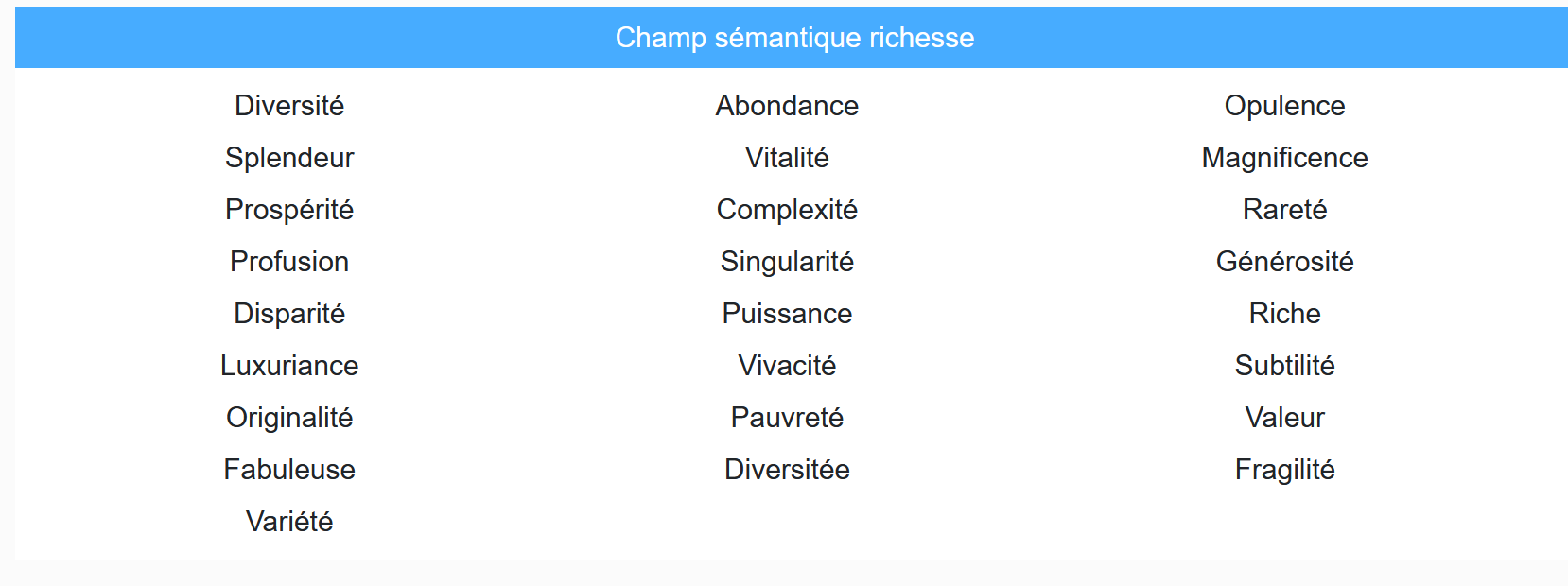Click the Prospérité link
Image resolution: width=1568 pixels, height=586 pixels.
[289, 210]
